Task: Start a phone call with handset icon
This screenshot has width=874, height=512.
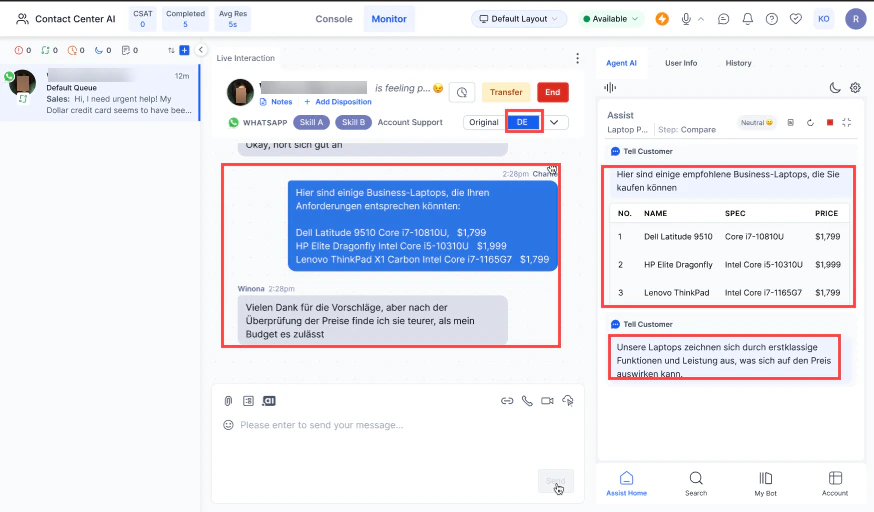Action: (x=527, y=401)
